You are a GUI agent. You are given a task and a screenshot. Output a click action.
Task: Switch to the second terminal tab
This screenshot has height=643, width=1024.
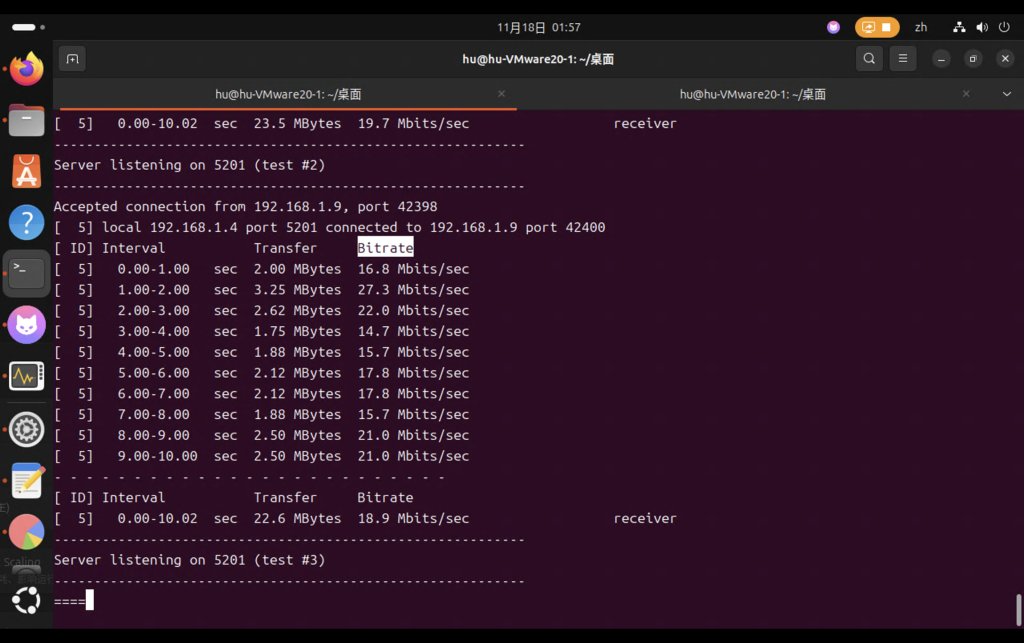752,94
